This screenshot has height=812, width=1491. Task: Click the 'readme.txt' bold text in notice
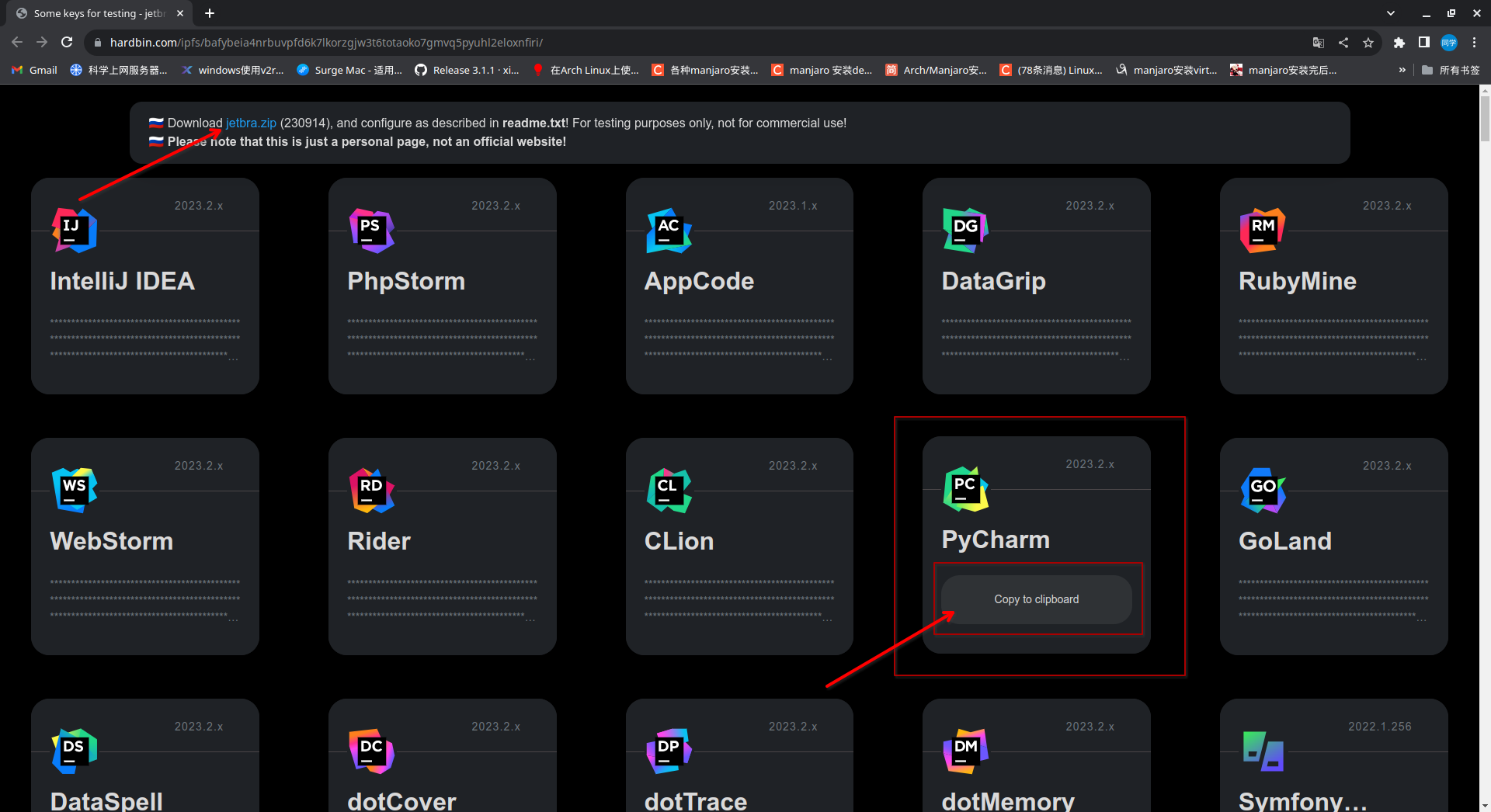[x=535, y=123]
